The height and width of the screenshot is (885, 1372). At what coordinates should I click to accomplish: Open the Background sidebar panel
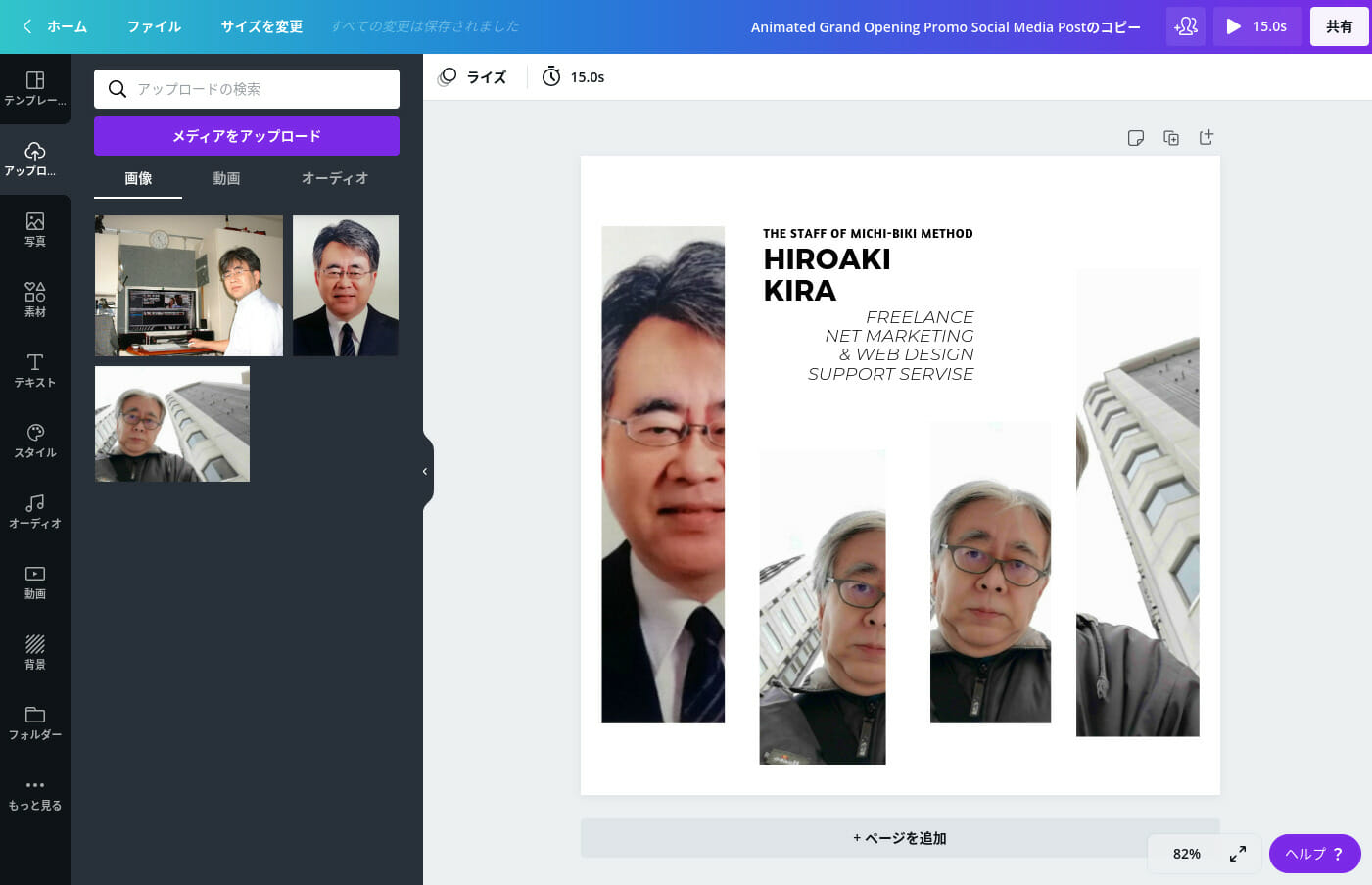click(x=35, y=652)
